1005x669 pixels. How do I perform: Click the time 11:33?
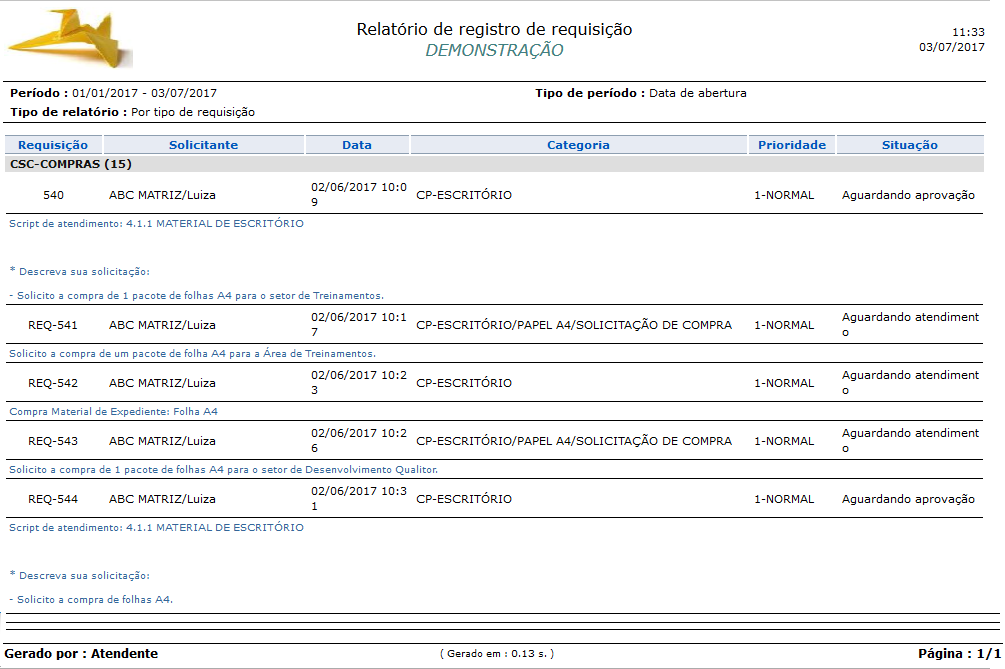[968, 32]
